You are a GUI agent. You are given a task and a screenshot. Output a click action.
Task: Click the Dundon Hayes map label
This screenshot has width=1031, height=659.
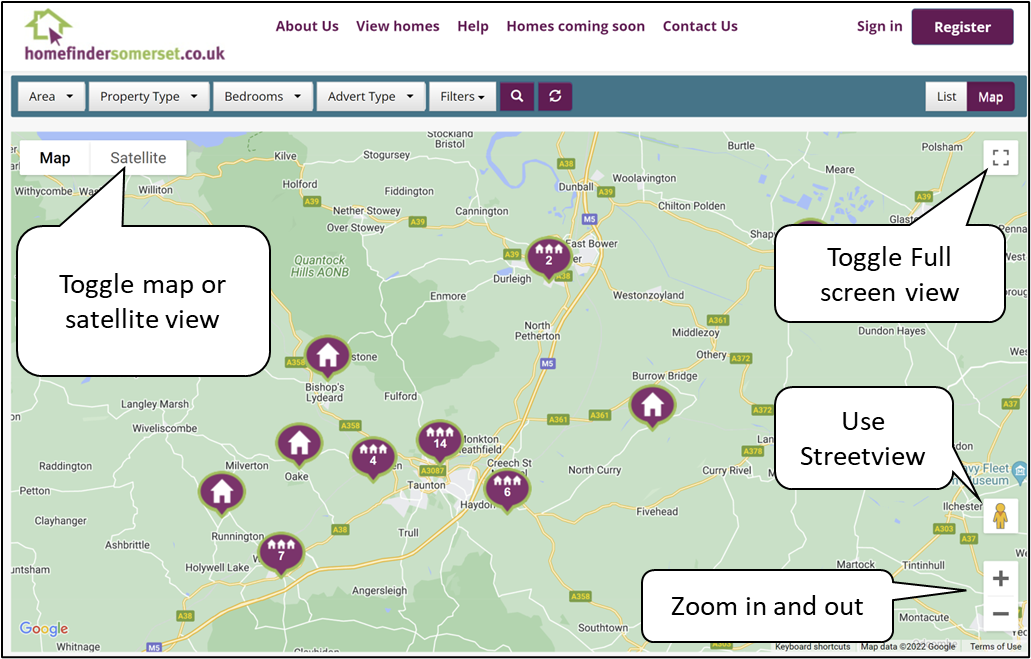tap(892, 331)
